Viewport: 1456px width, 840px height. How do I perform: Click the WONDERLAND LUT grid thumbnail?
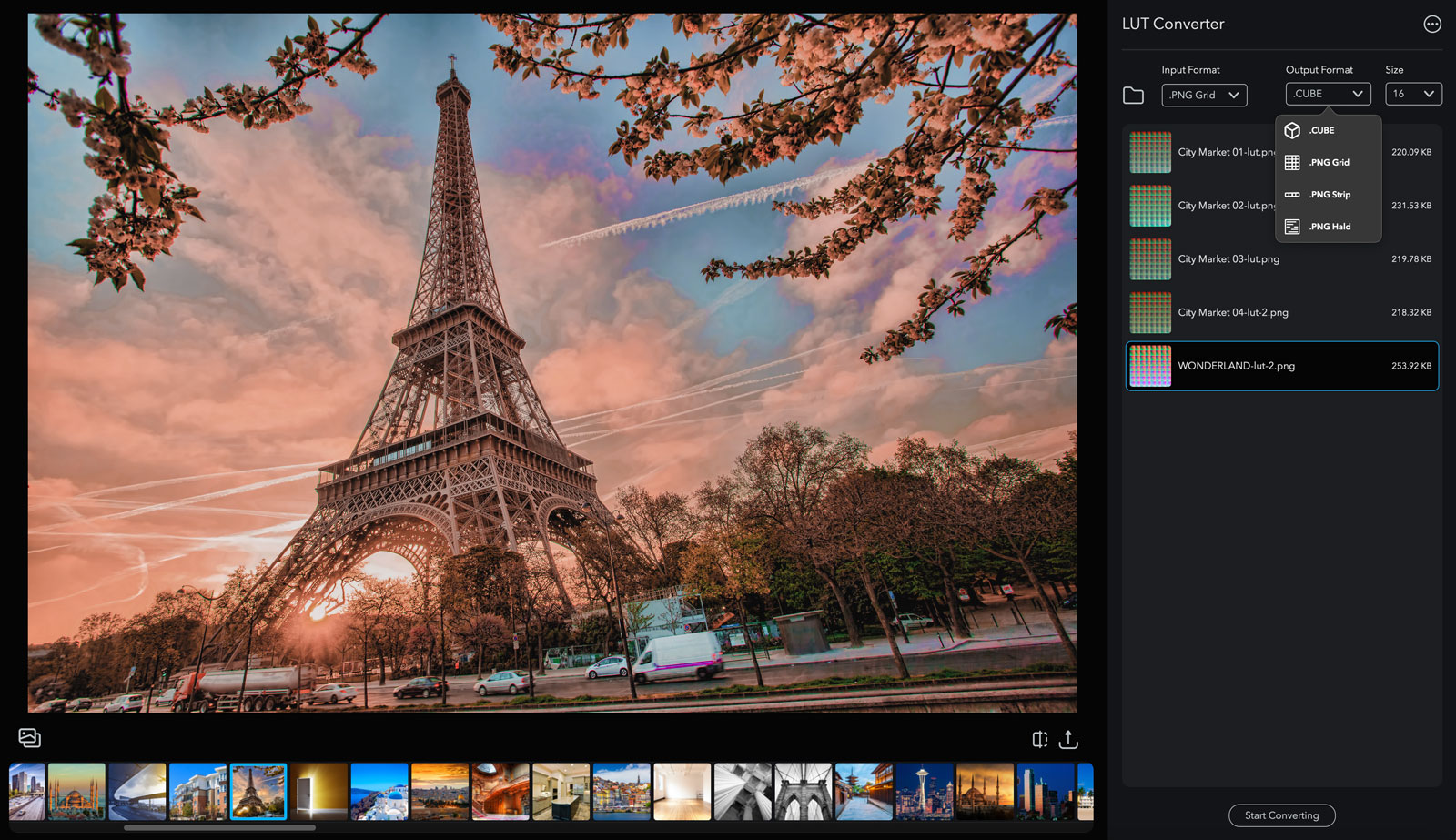1149,366
